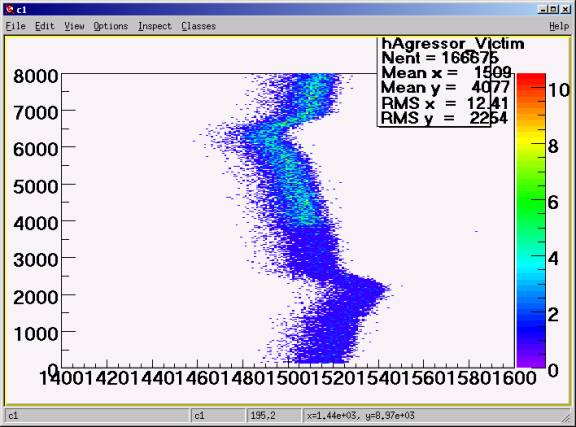Screen dimensions: 576x427
Task: Maximize the c1 canvas window
Action: pyautogui.click(x=554, y=10)
